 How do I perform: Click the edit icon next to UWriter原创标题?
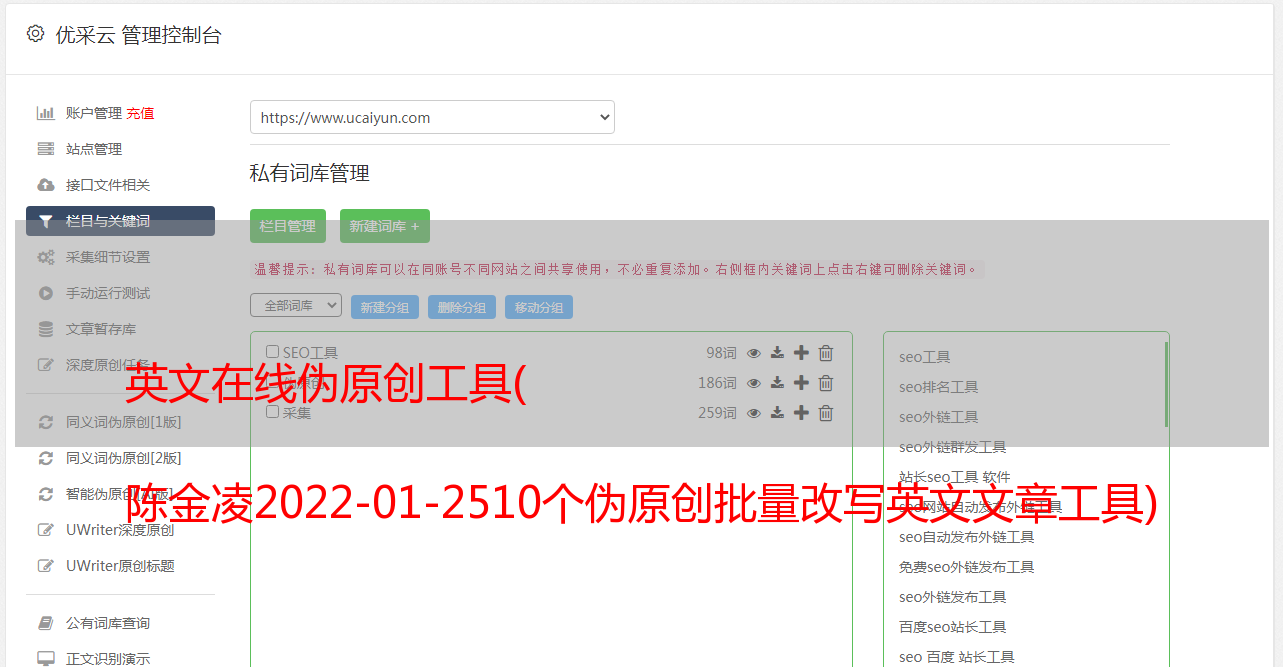tap(46, 566)
